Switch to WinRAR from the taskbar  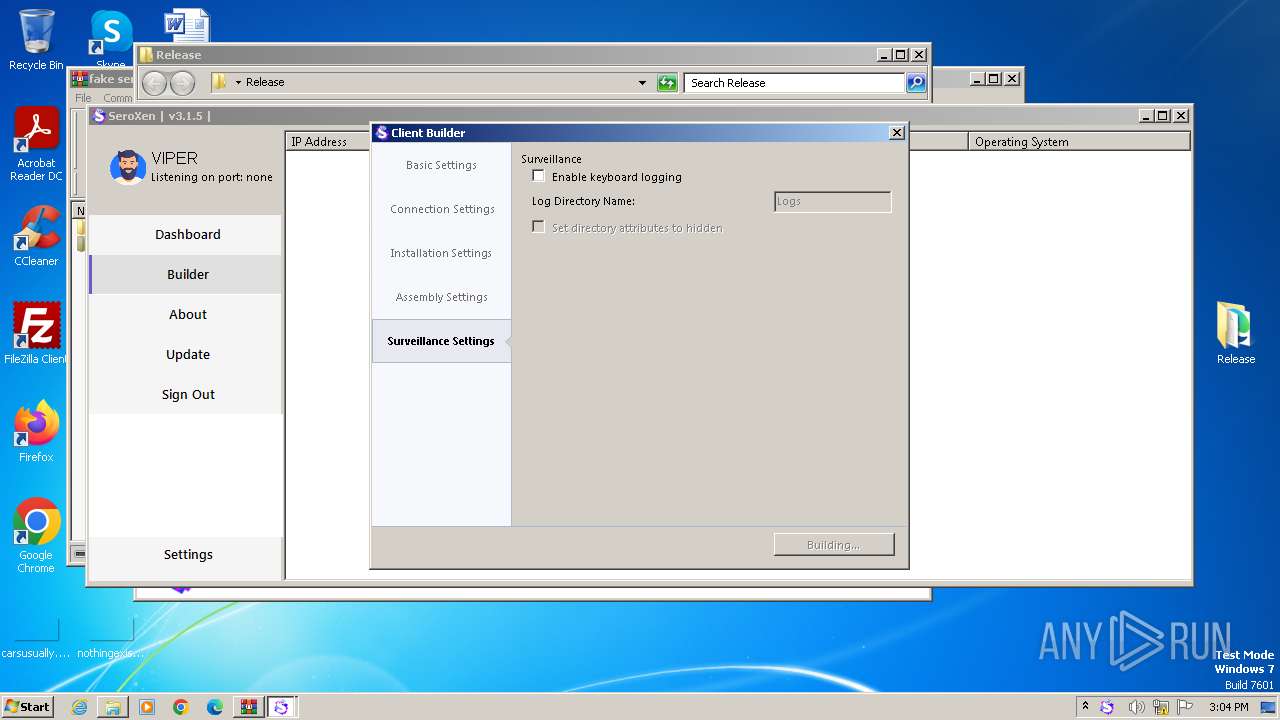click(248, 707)
